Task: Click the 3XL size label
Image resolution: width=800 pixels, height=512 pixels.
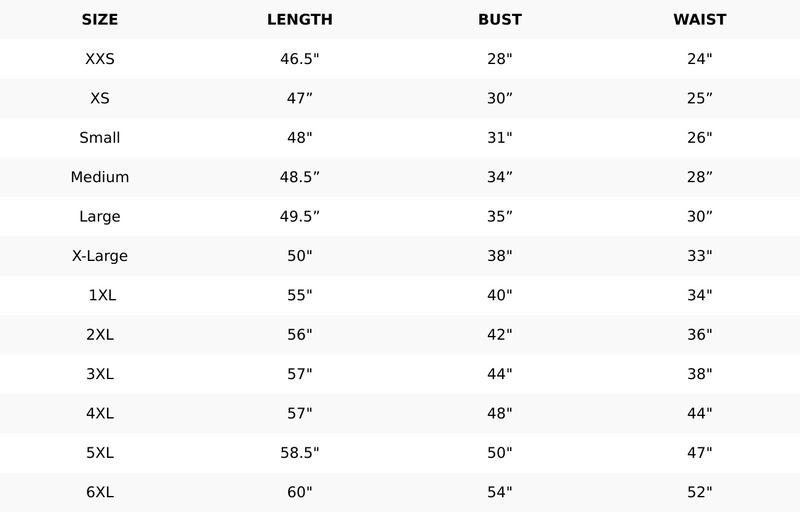Action: (100, 374)
